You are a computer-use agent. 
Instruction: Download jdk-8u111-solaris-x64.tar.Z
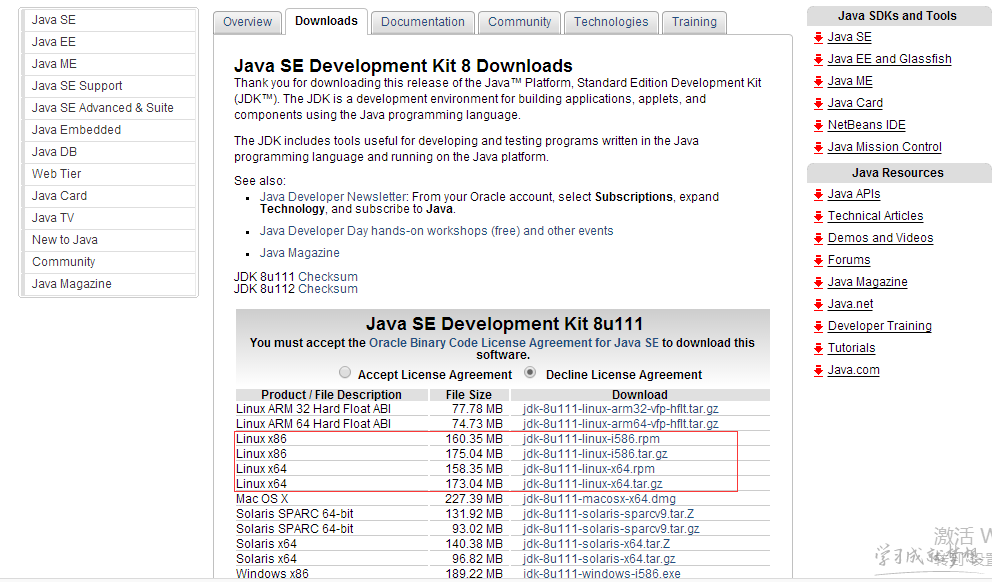pos(597,544)
